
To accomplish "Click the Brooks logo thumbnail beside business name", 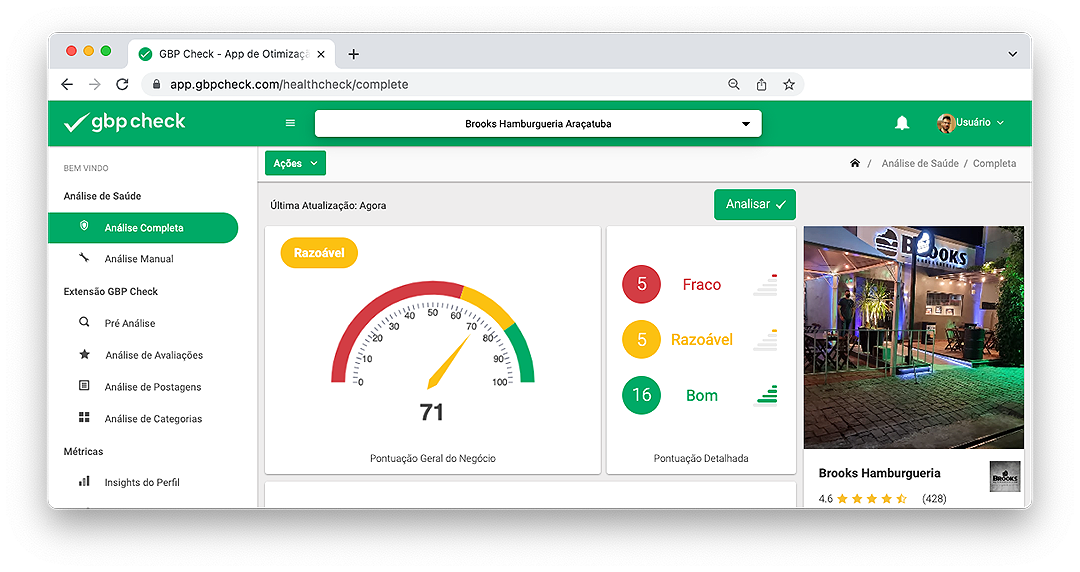I will point(1005,476).
